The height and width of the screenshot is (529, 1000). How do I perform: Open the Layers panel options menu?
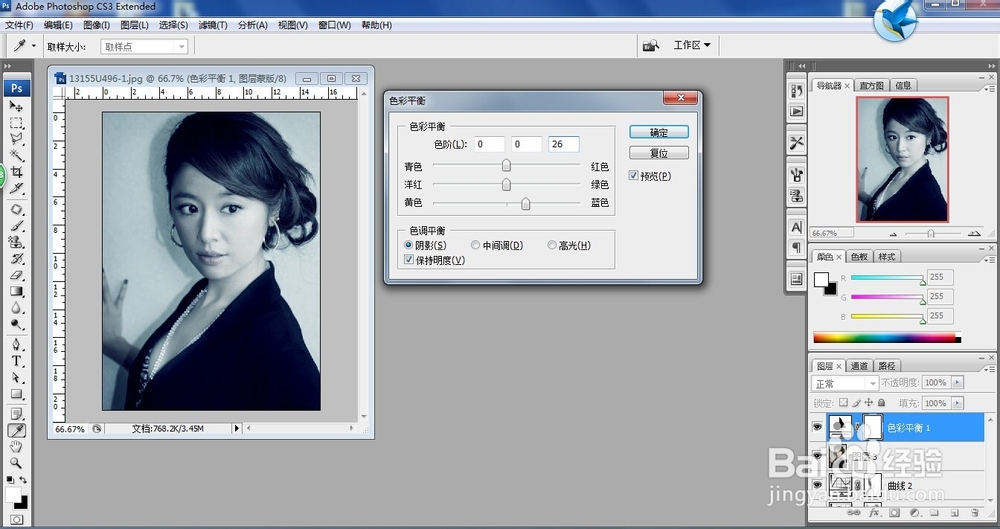tap(989, 368)
